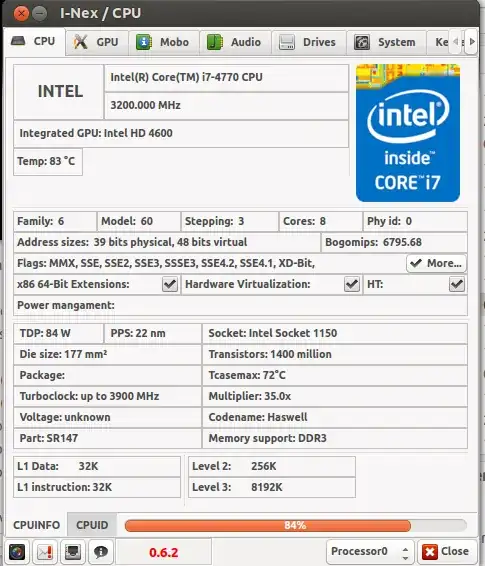This screenshot has width=485, height=566.
Task: Click the Tcasemax: 72°C field
Action: pos(335,375)
